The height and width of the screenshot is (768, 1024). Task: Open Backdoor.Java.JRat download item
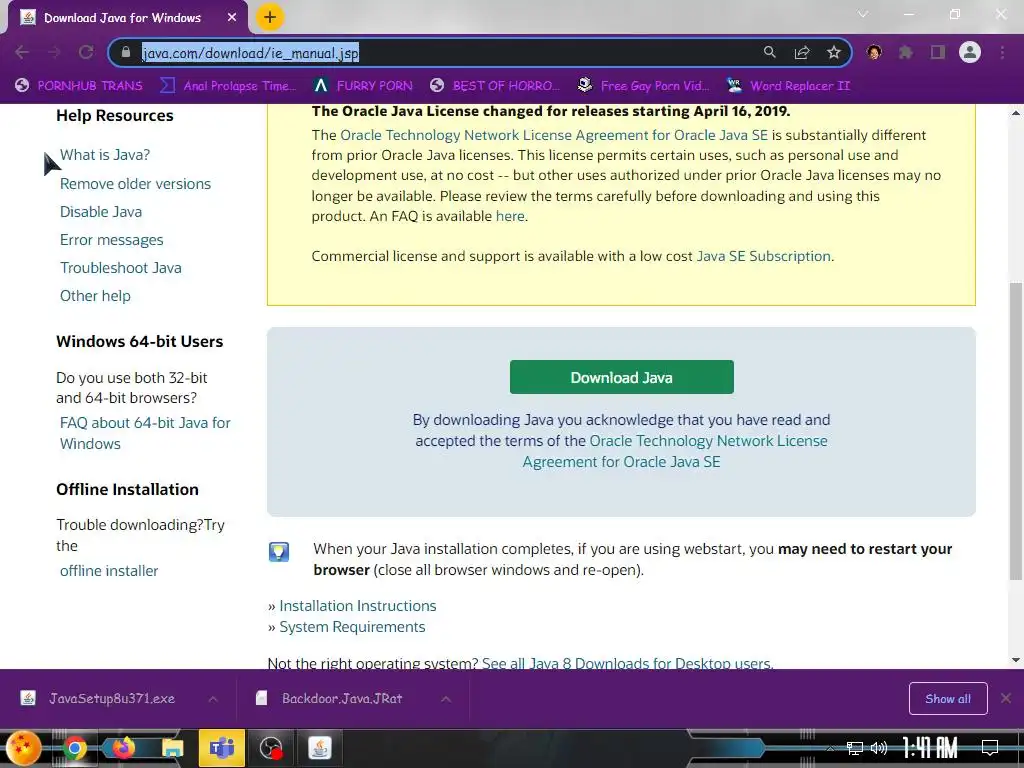pos(330,698)
